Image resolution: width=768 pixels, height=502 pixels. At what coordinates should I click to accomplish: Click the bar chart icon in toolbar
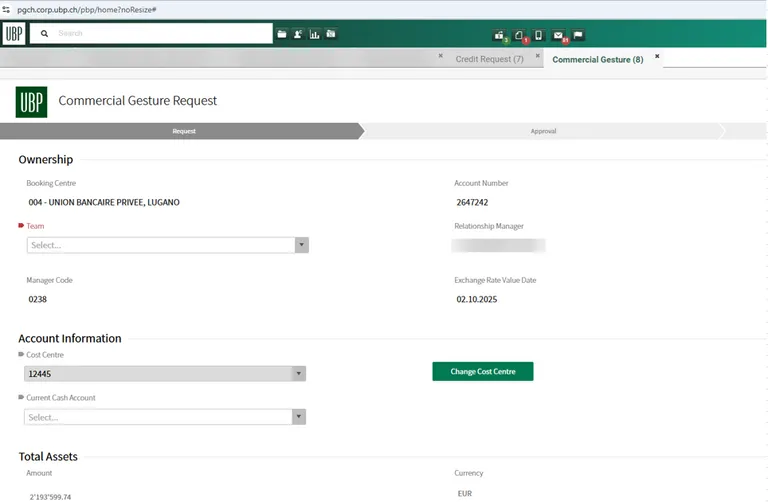pyautogui.click(x=314, y=34)
